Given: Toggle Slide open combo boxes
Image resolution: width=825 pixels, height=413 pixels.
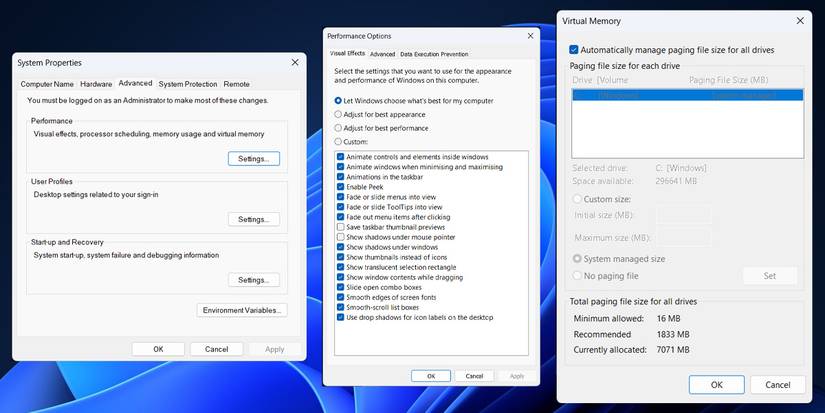Looking at the screenshot, I should (340, 287).
